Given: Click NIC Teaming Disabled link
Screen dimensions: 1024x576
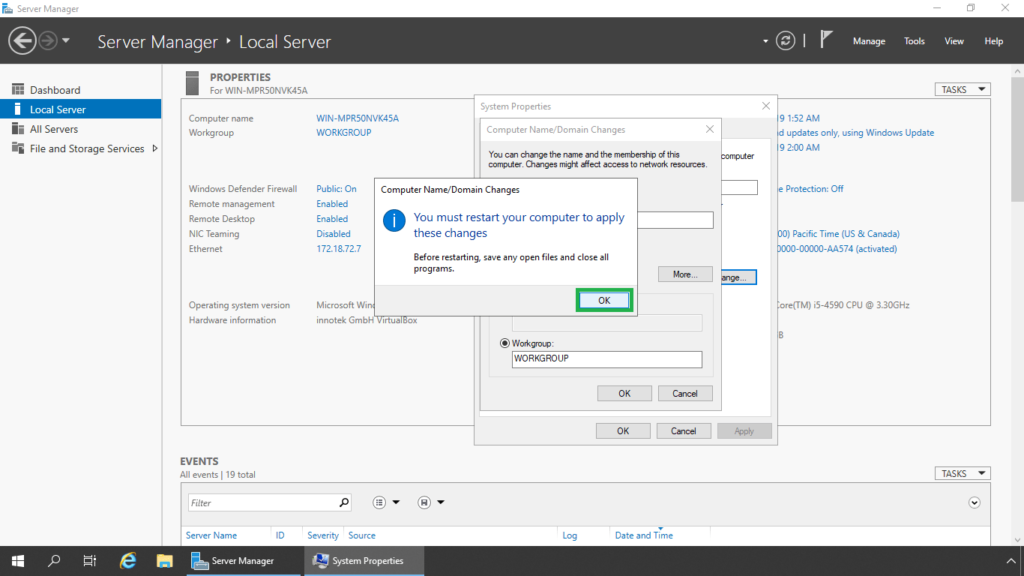Looking at the screenshot, I should tap(333, 234).
